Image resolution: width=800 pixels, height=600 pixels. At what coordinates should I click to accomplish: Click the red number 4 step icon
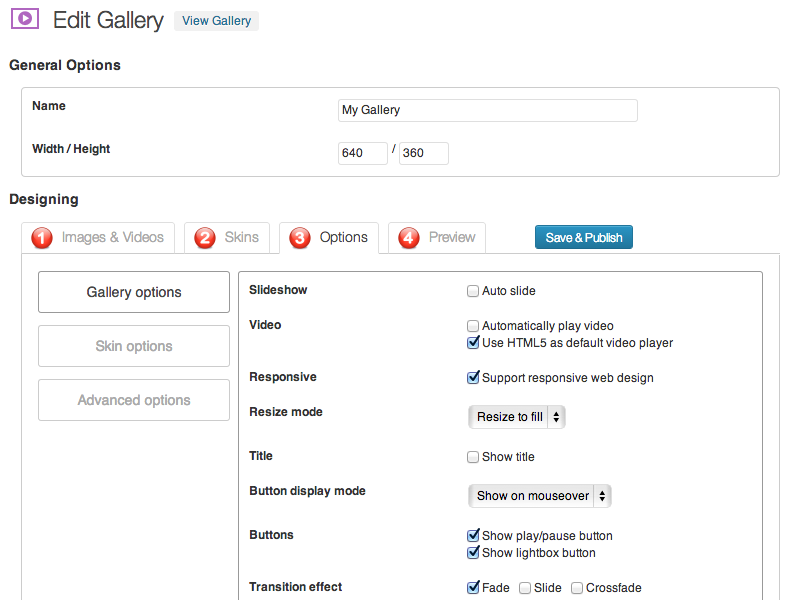(409, 238)
